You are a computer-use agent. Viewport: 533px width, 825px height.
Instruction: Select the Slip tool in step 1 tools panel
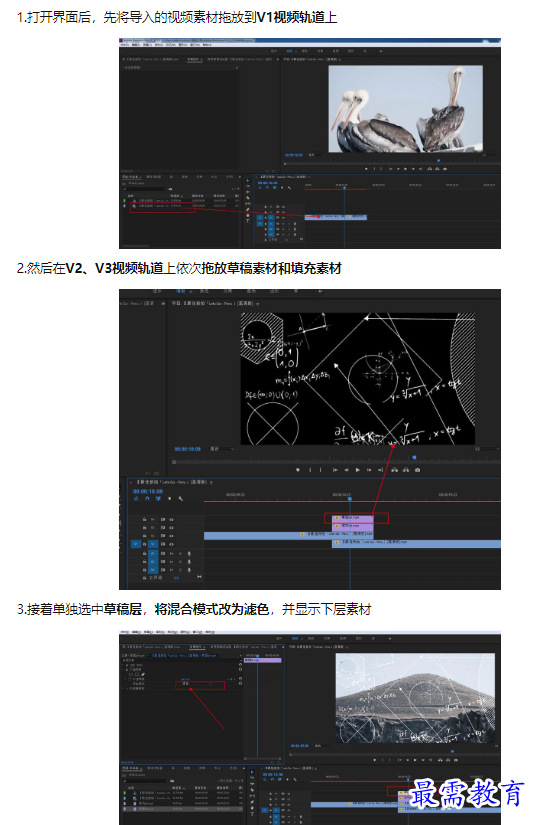(247, 203)
